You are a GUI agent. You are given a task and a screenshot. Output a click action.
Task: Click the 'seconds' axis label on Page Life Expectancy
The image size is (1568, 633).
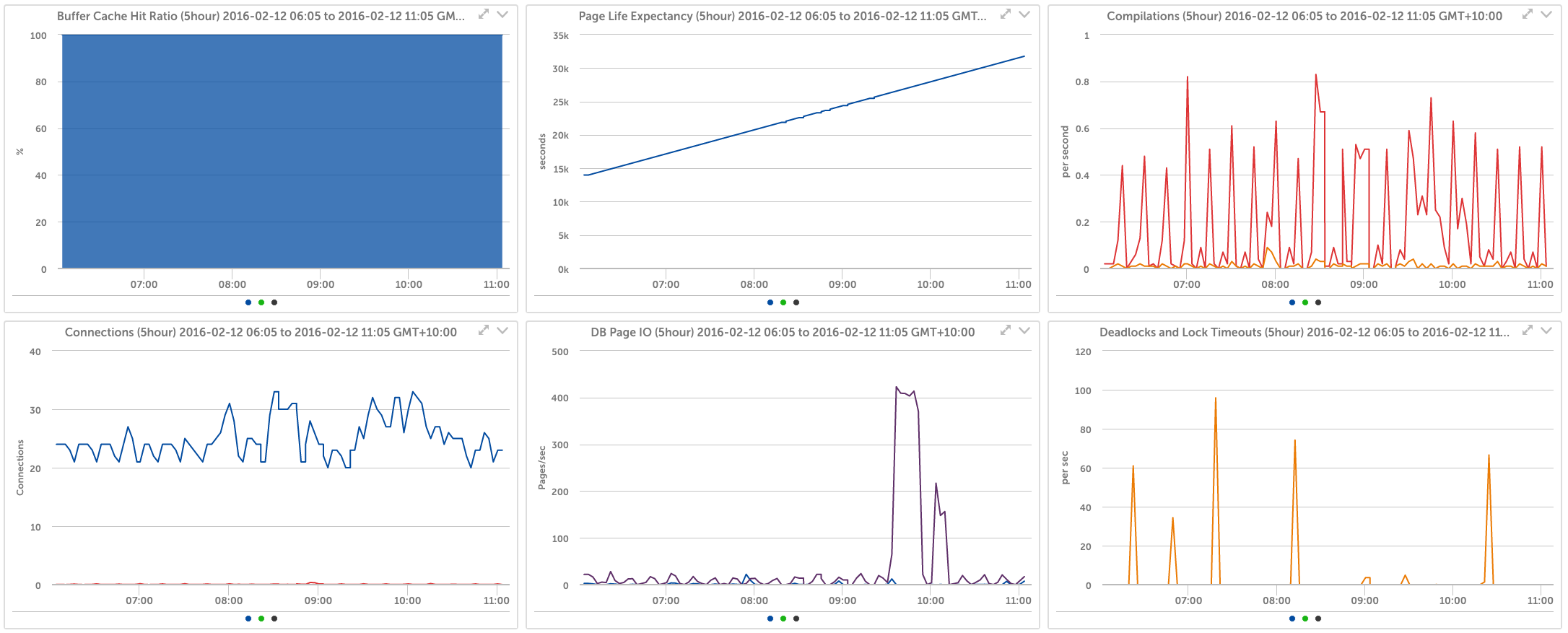point(543,152)
